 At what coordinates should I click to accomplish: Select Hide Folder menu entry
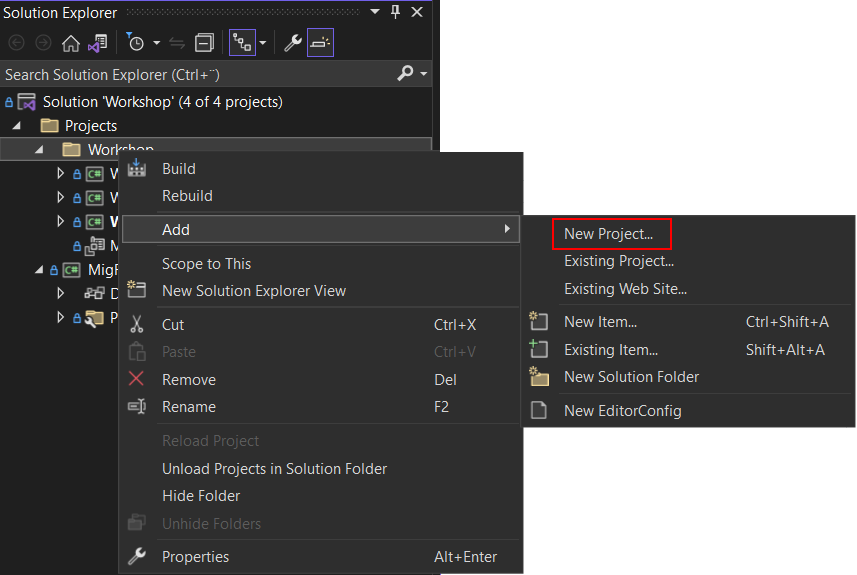pyautogui.click(x=320, y=496)
